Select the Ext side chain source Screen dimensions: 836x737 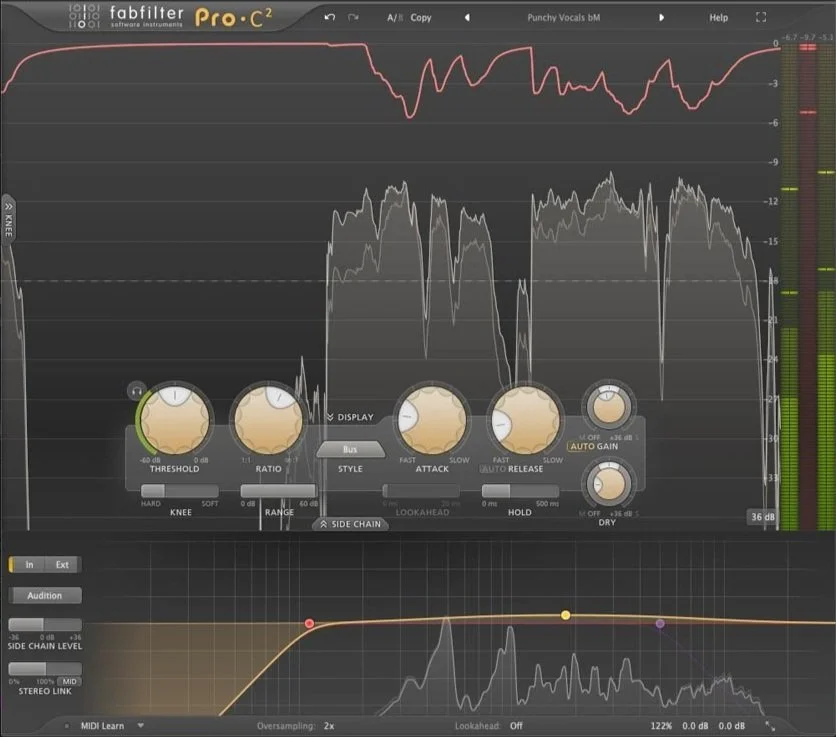click(x=62, y=565)
